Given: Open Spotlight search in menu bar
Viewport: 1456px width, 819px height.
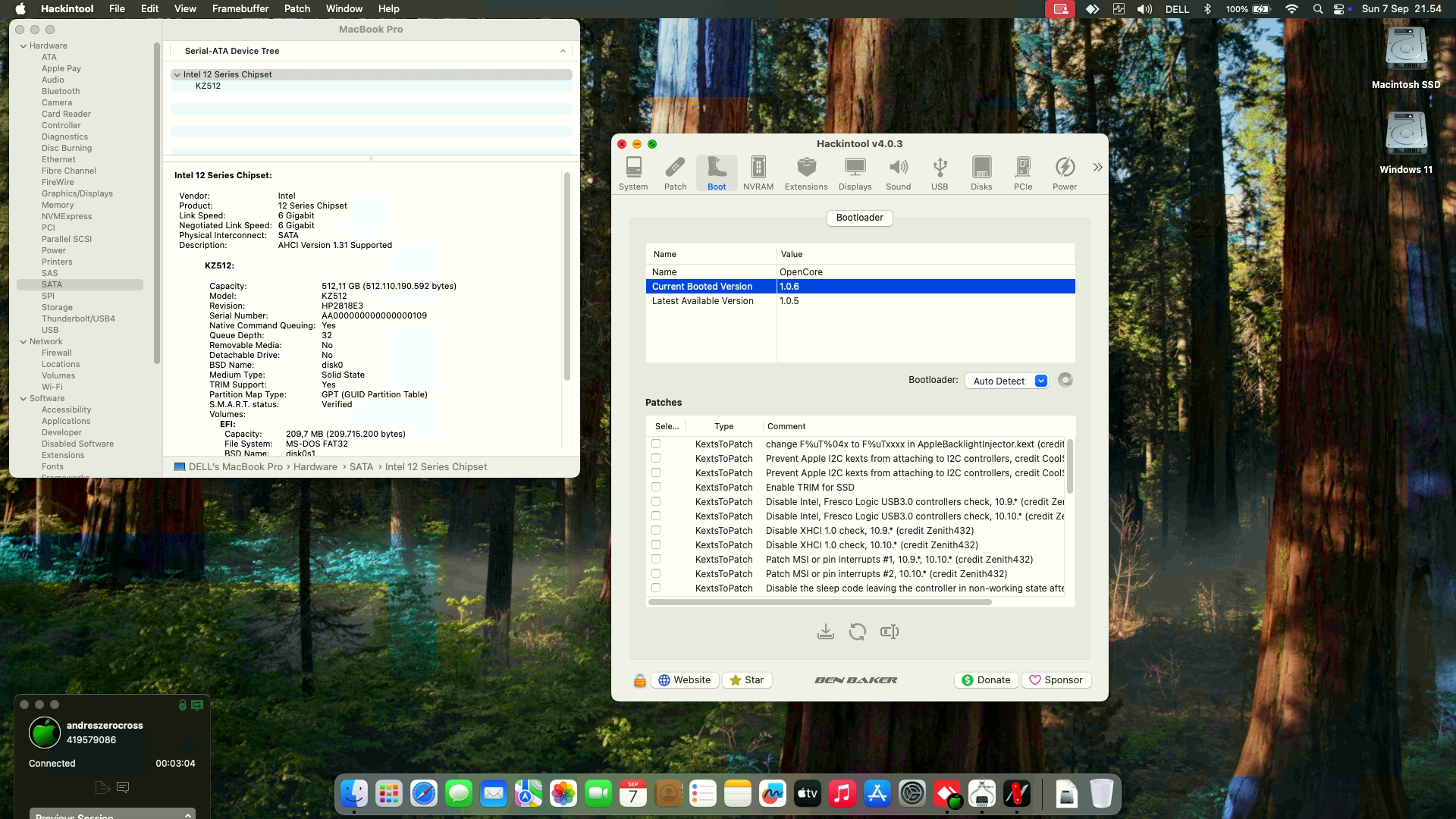Looking at the screenshot, I should [x=1318, y=8].
